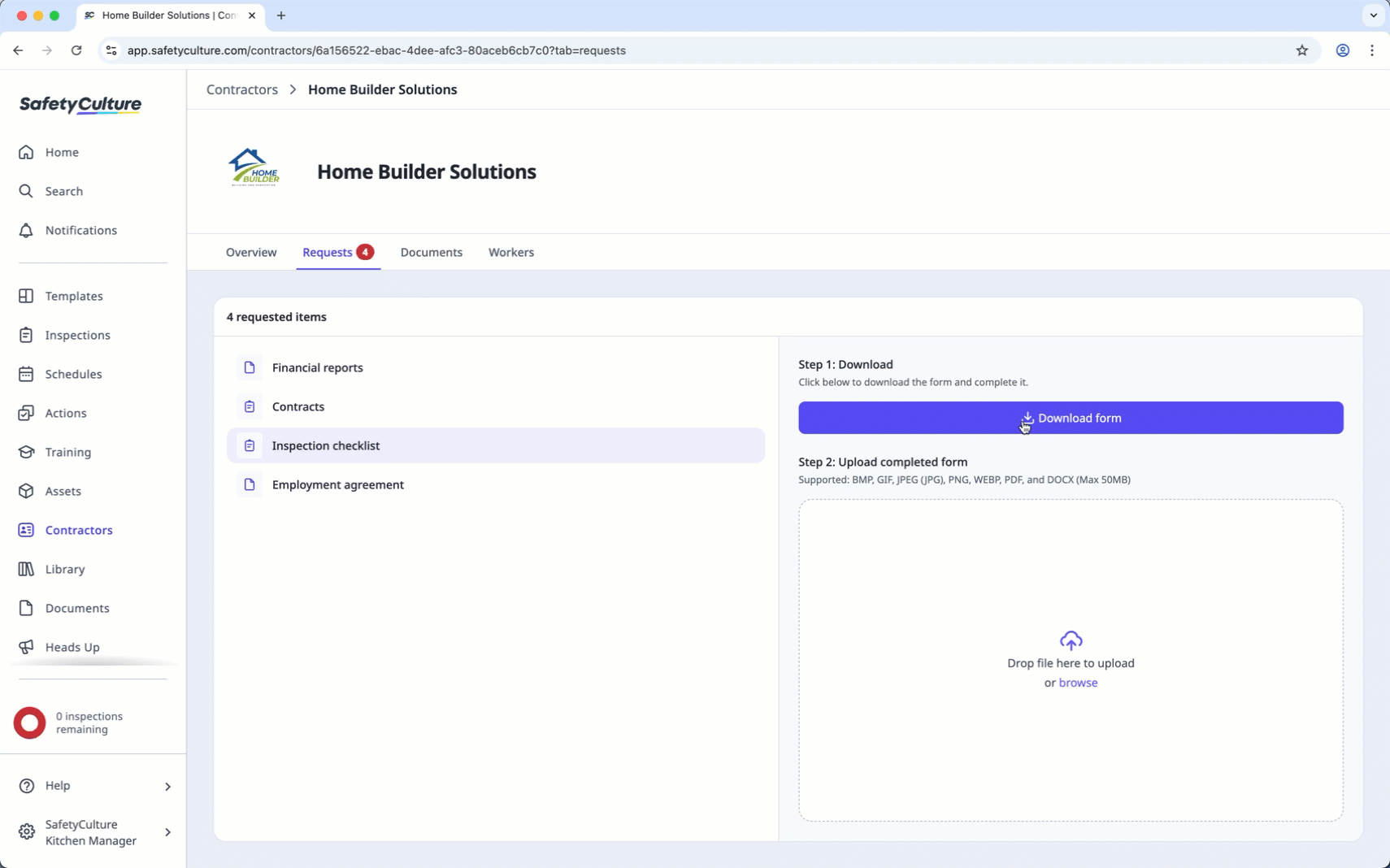
Task: Open Search in the sidebar
Action: [63, 191]
